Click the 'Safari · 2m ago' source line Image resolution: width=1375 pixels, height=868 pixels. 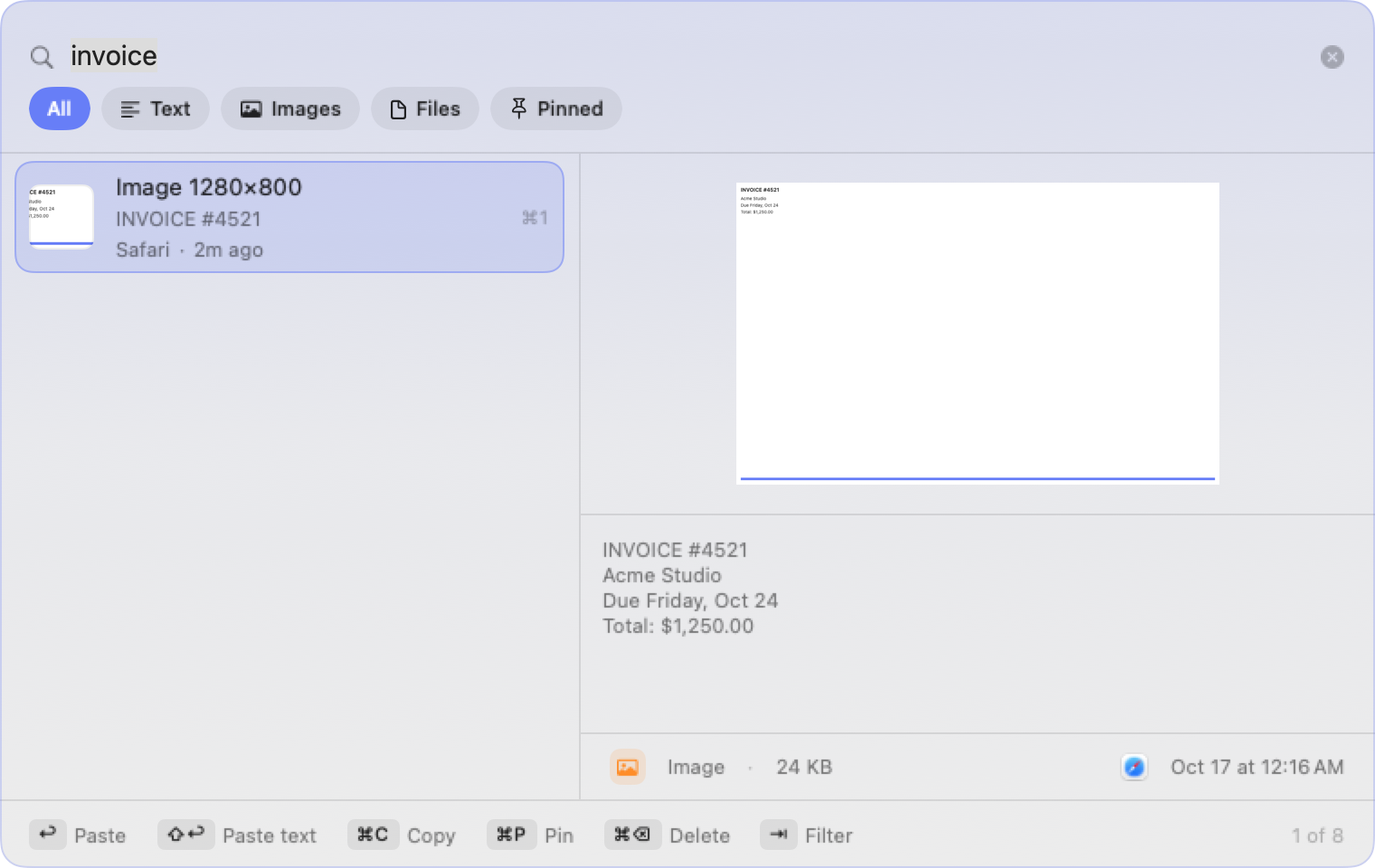pos(190,250)
